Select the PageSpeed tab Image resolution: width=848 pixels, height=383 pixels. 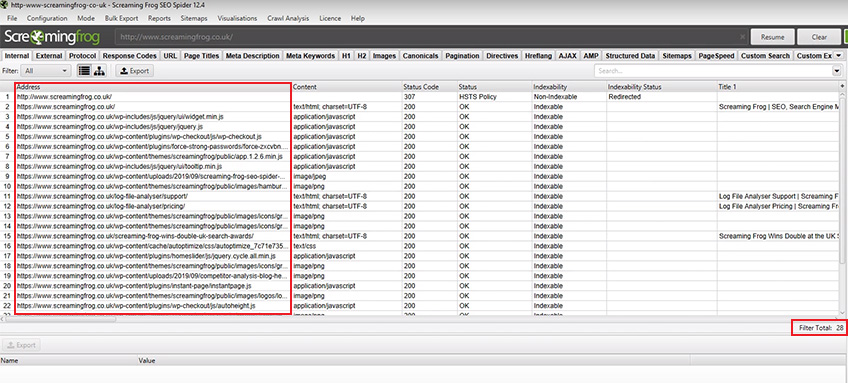point(717,56)
